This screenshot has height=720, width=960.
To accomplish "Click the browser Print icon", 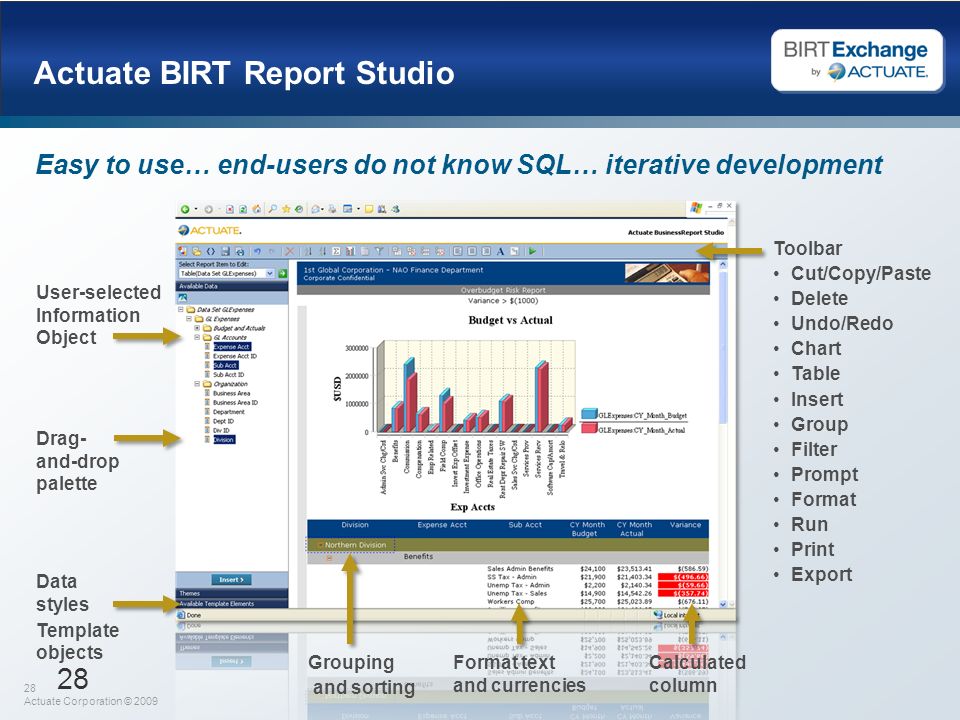I will [x=332, y=209].
